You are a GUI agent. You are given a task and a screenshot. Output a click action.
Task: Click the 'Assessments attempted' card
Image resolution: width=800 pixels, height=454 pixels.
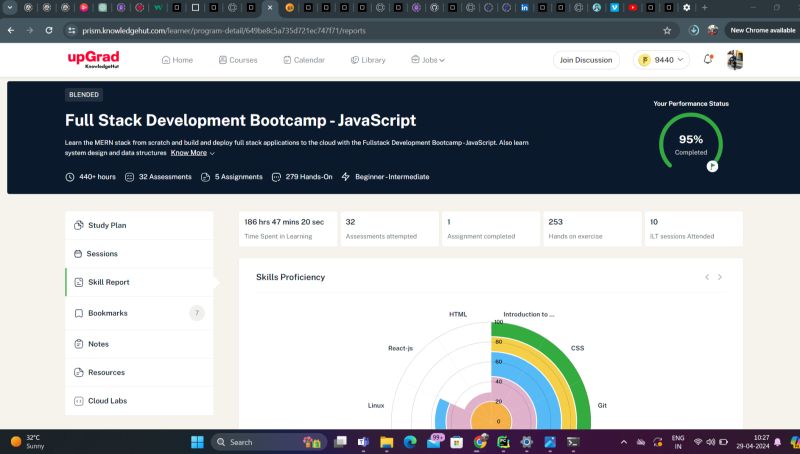pos(389,229)
